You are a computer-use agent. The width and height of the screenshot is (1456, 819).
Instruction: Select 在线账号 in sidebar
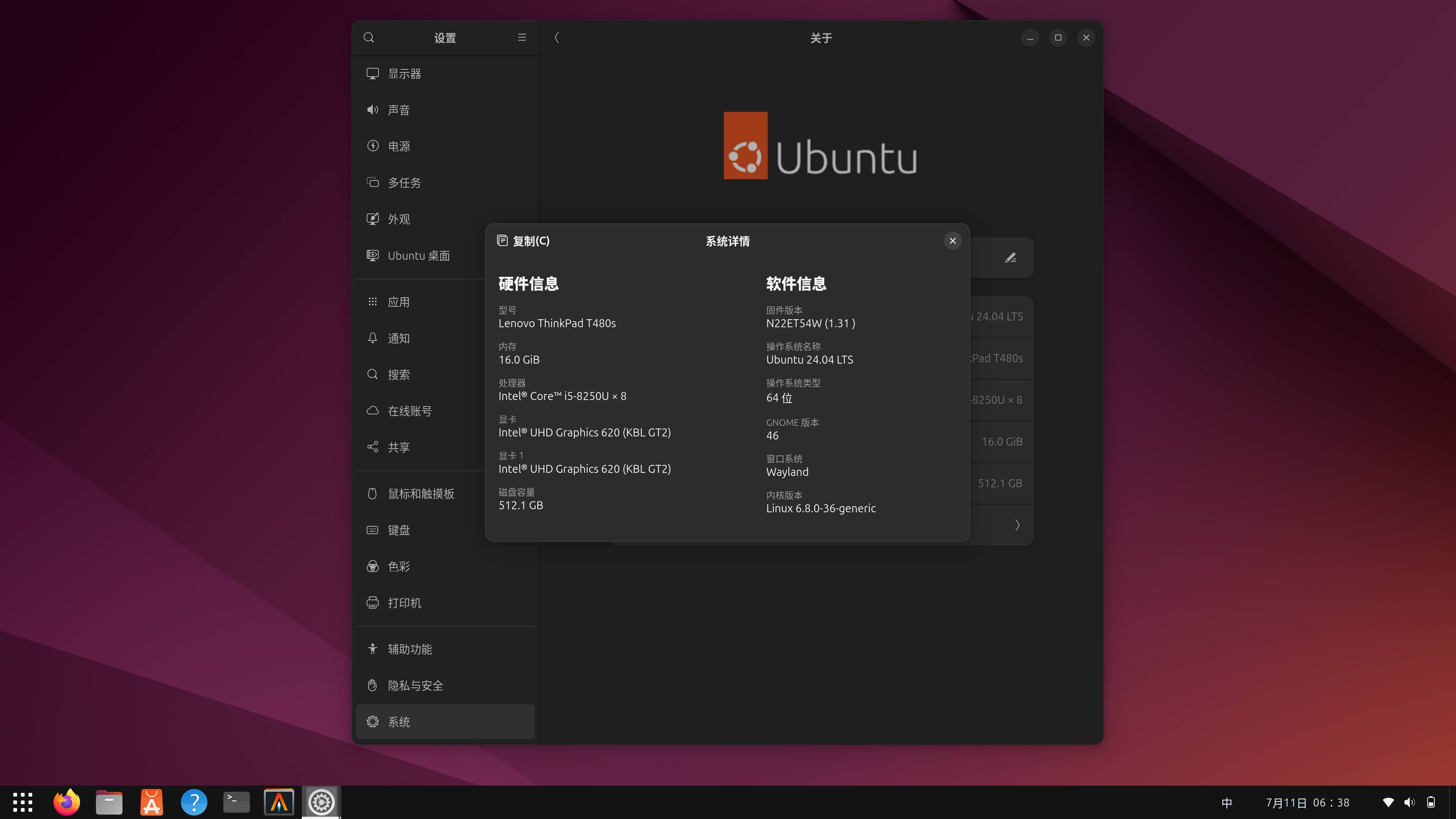pyautogui.click(x=420, y=411)
